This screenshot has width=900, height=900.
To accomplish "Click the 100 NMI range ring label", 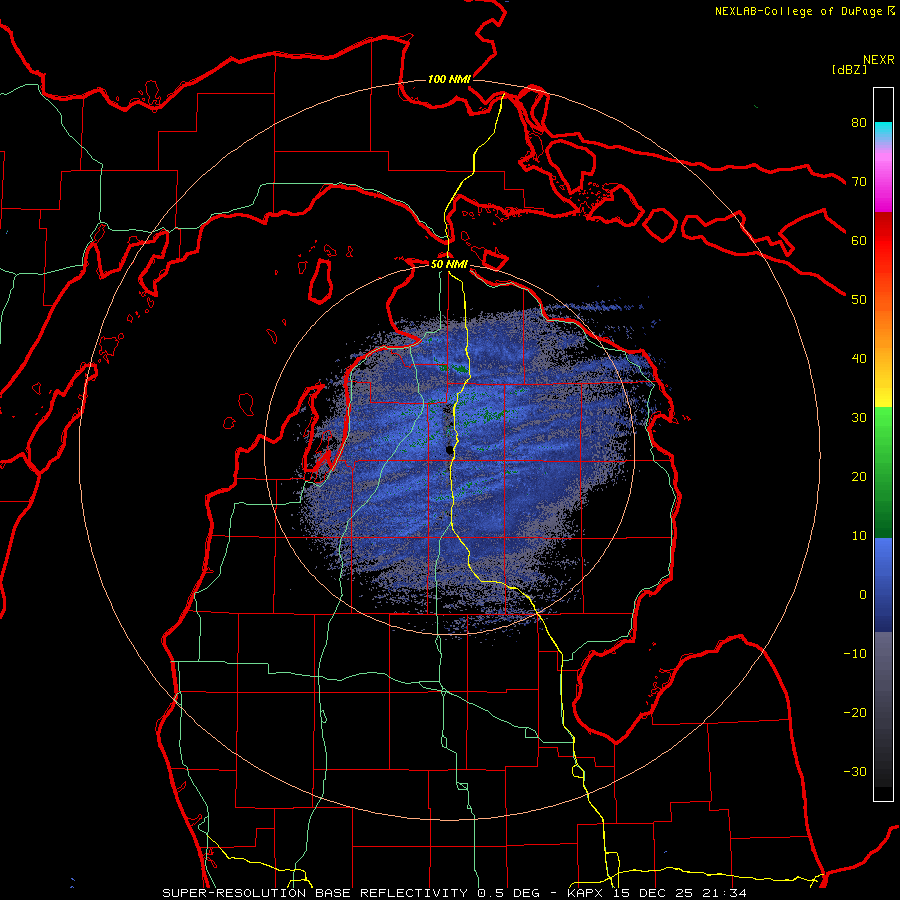I will pos(449,79).
